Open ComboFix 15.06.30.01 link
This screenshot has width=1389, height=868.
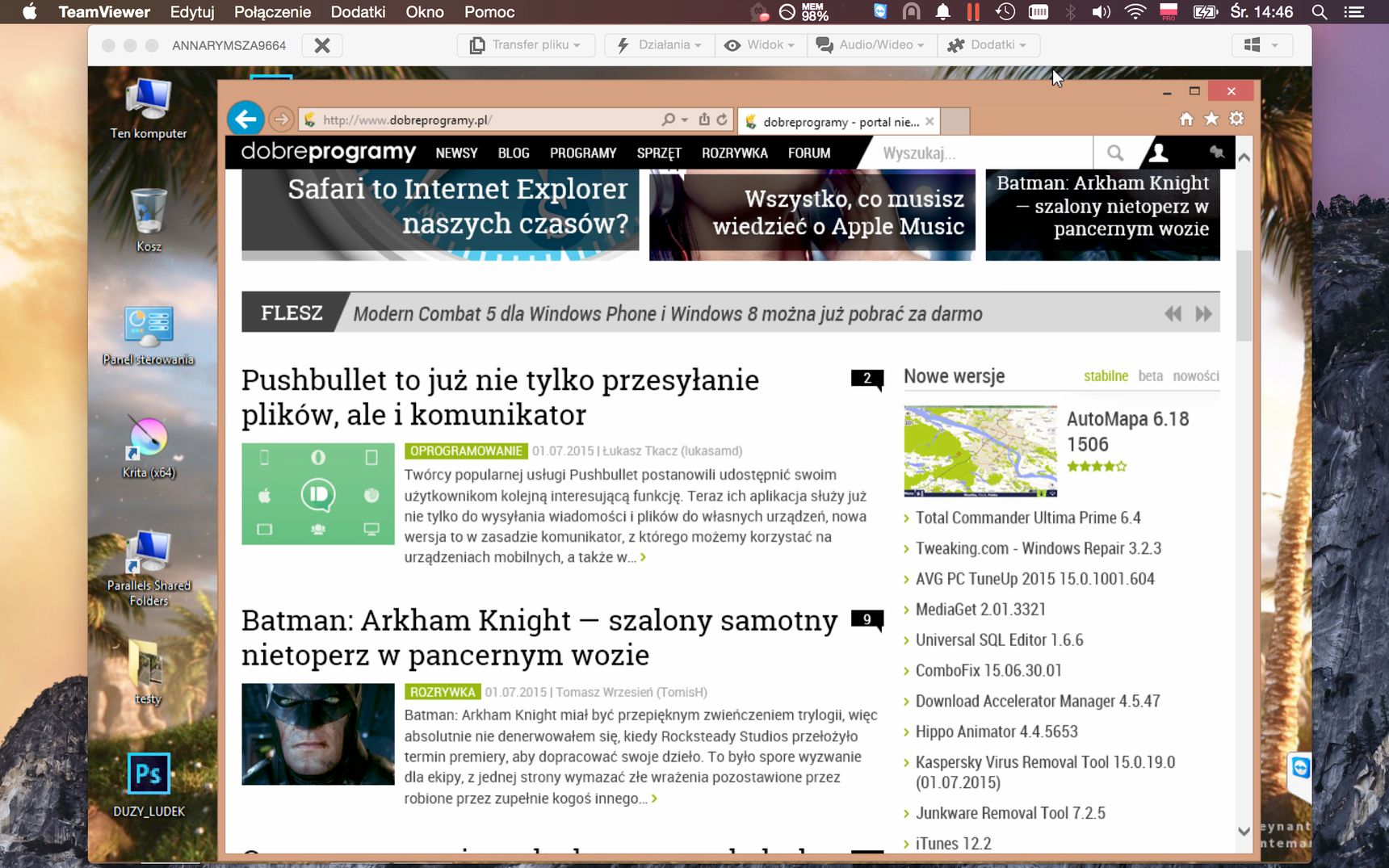pyautogui.click(x=988, y=670)
